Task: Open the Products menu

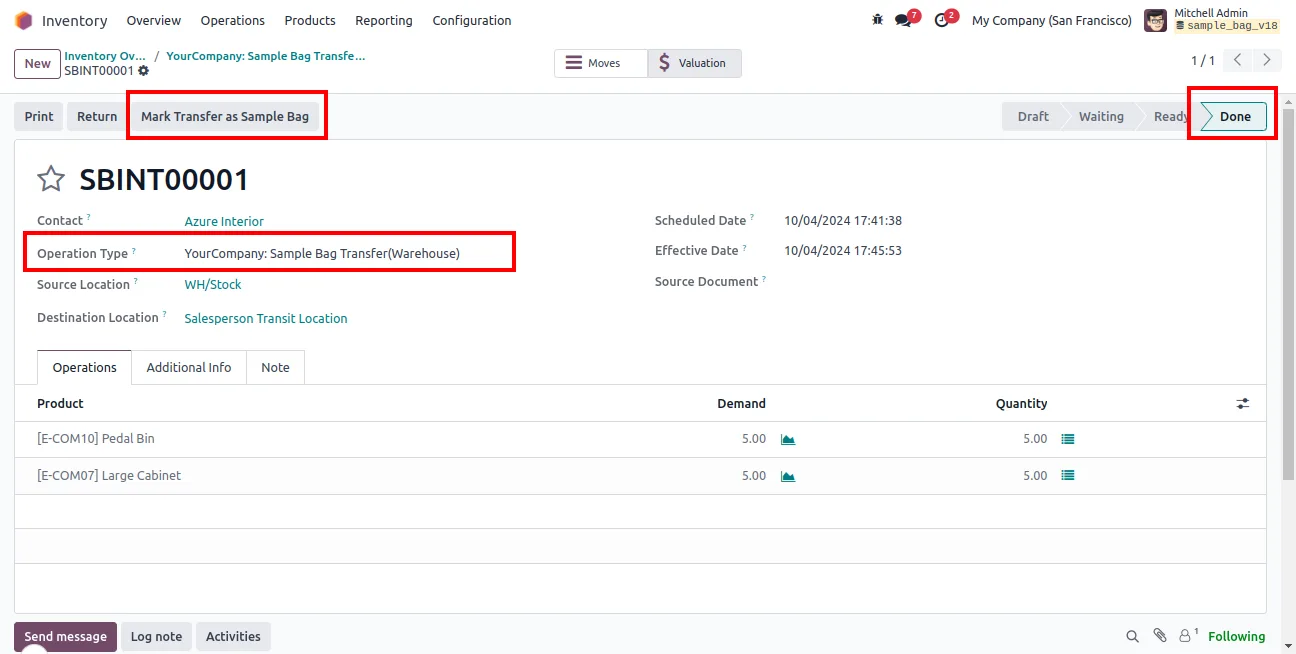Action: (310, 20)
